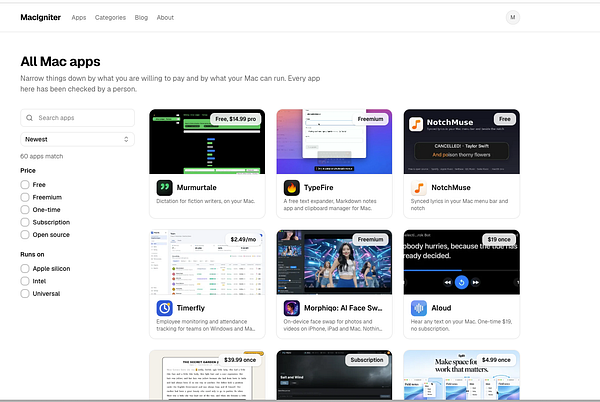
Task: Click rewind control in Aloud preview
Action: (x=447, y=282)
